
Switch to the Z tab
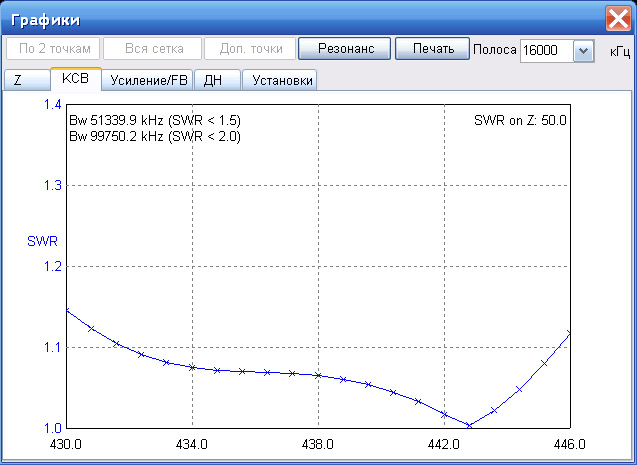(18, 81)
